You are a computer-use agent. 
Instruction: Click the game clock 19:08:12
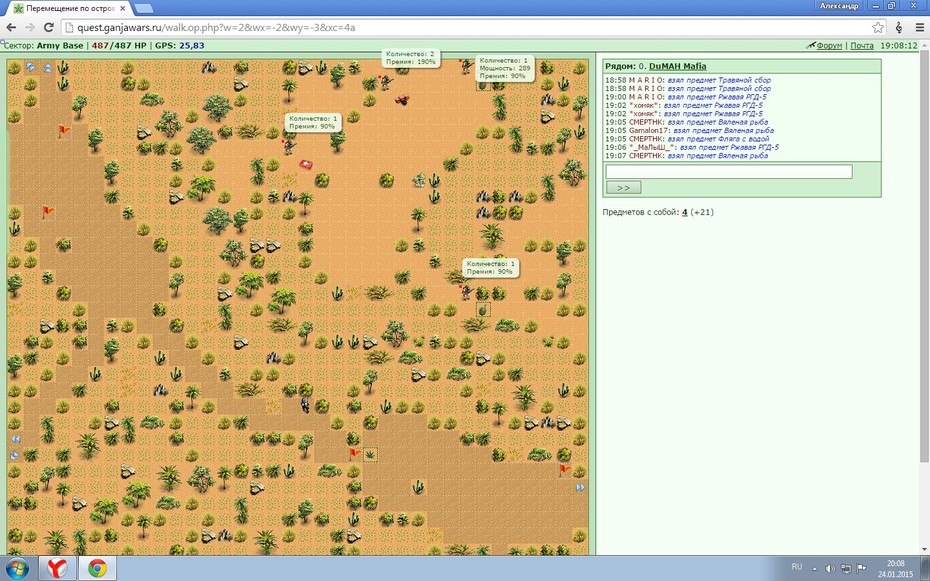(x=899, y=46)
